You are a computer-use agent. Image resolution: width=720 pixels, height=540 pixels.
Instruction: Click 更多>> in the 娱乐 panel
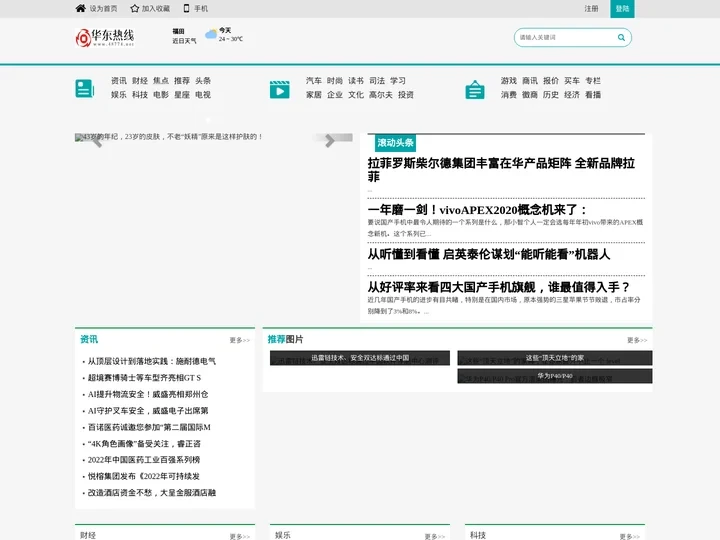coord(435,536)
